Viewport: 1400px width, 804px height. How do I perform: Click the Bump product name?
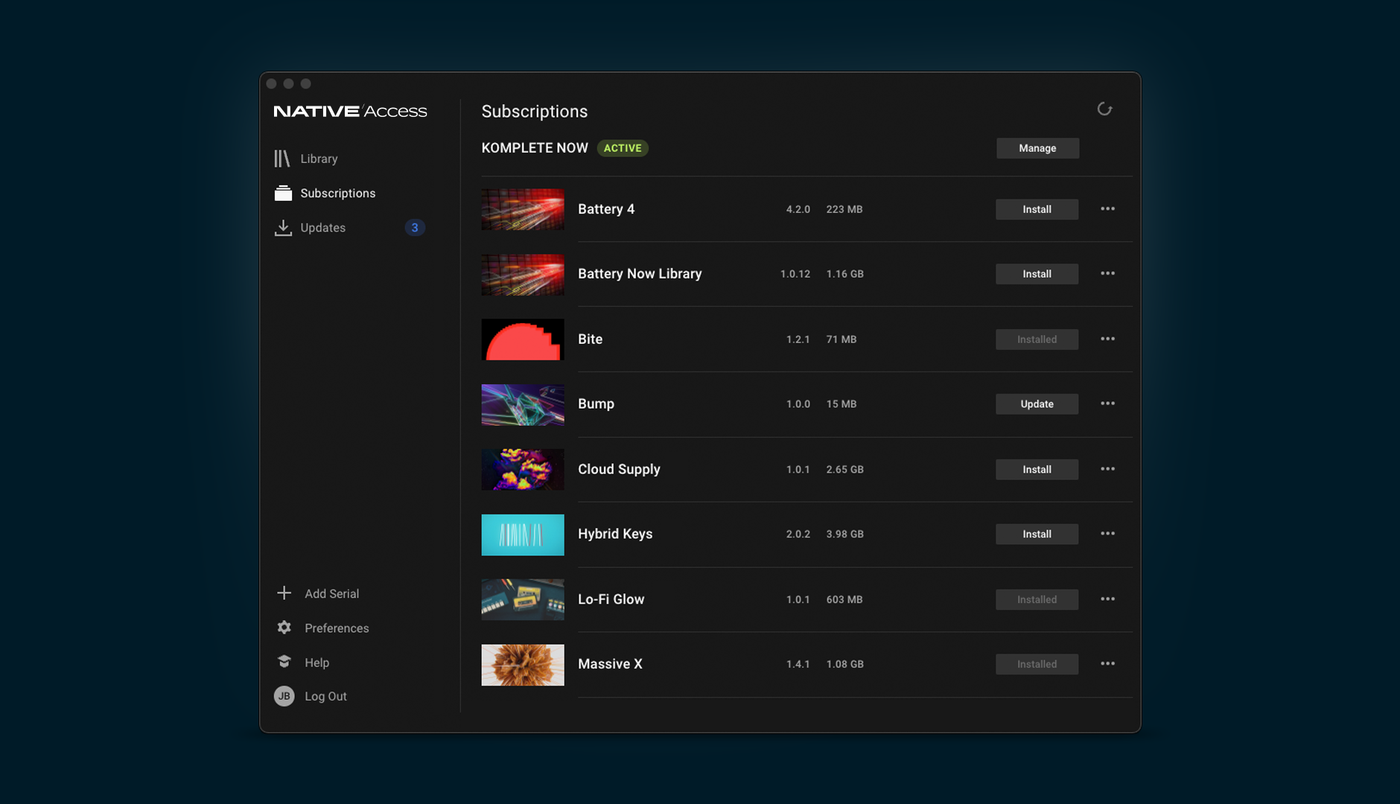[596, 404]
